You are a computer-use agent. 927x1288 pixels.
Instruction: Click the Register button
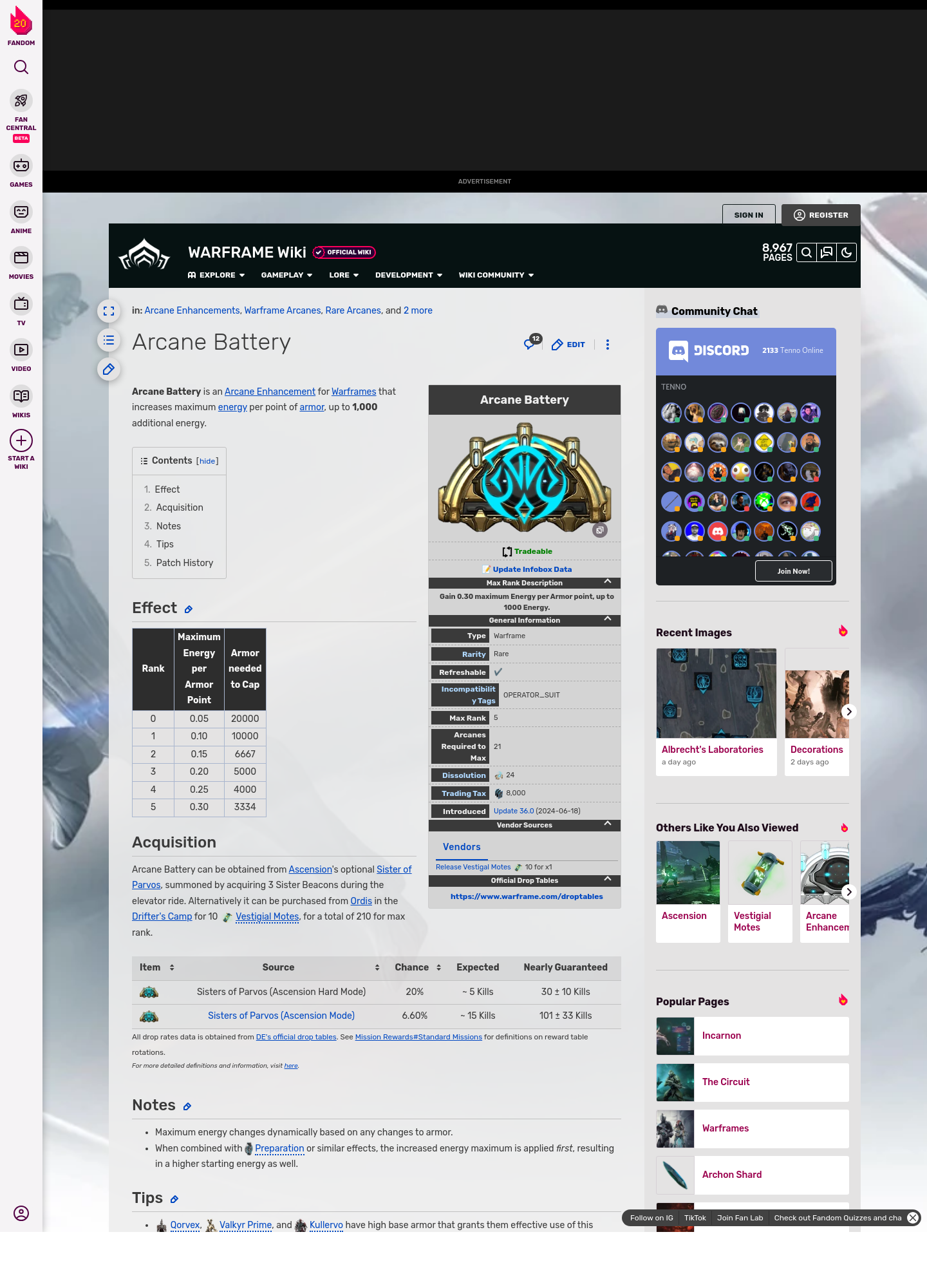(x=821, y=215)
